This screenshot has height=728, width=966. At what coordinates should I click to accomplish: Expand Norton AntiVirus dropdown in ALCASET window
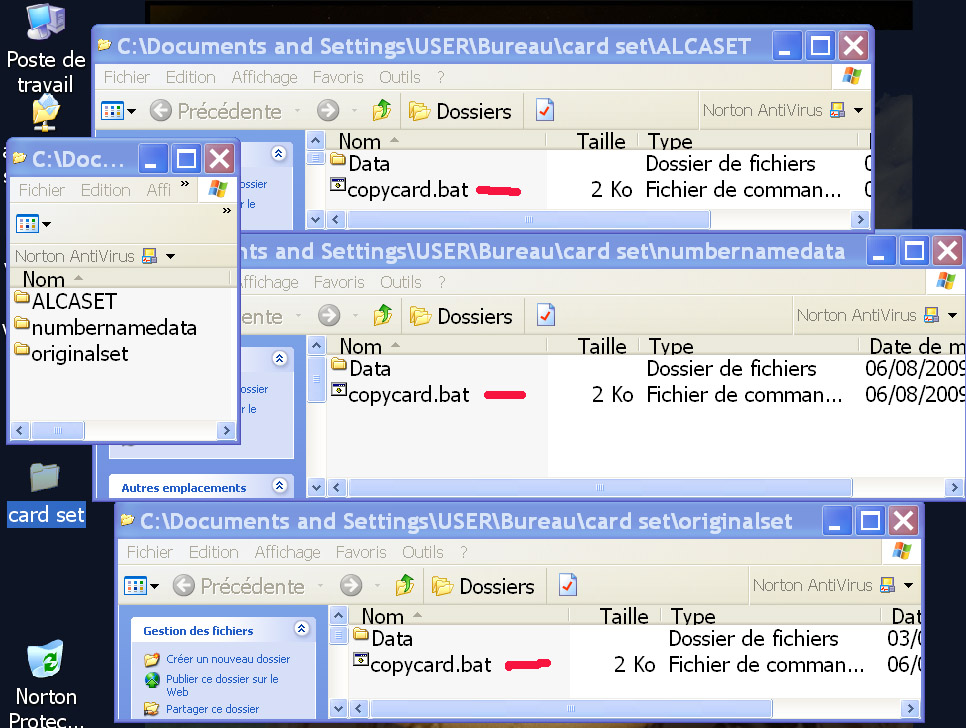858,111
